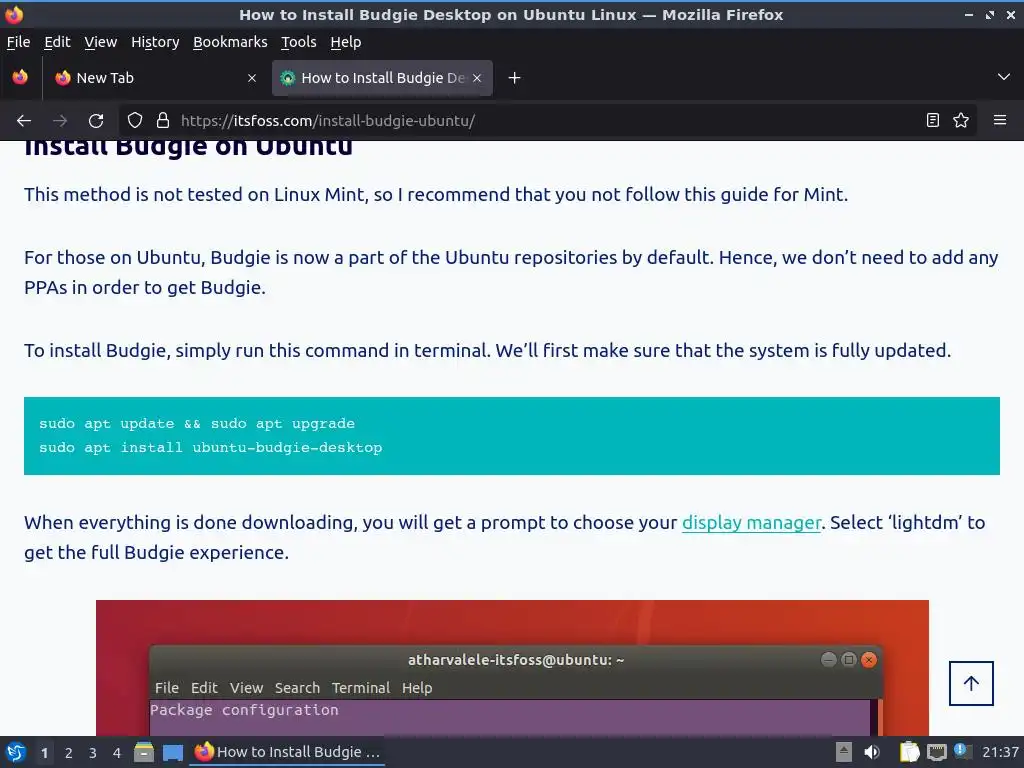Image resolution: width=1024 pixels, height=768 pixels.
Task: Show site security padlock info
Action: point(163,120)
